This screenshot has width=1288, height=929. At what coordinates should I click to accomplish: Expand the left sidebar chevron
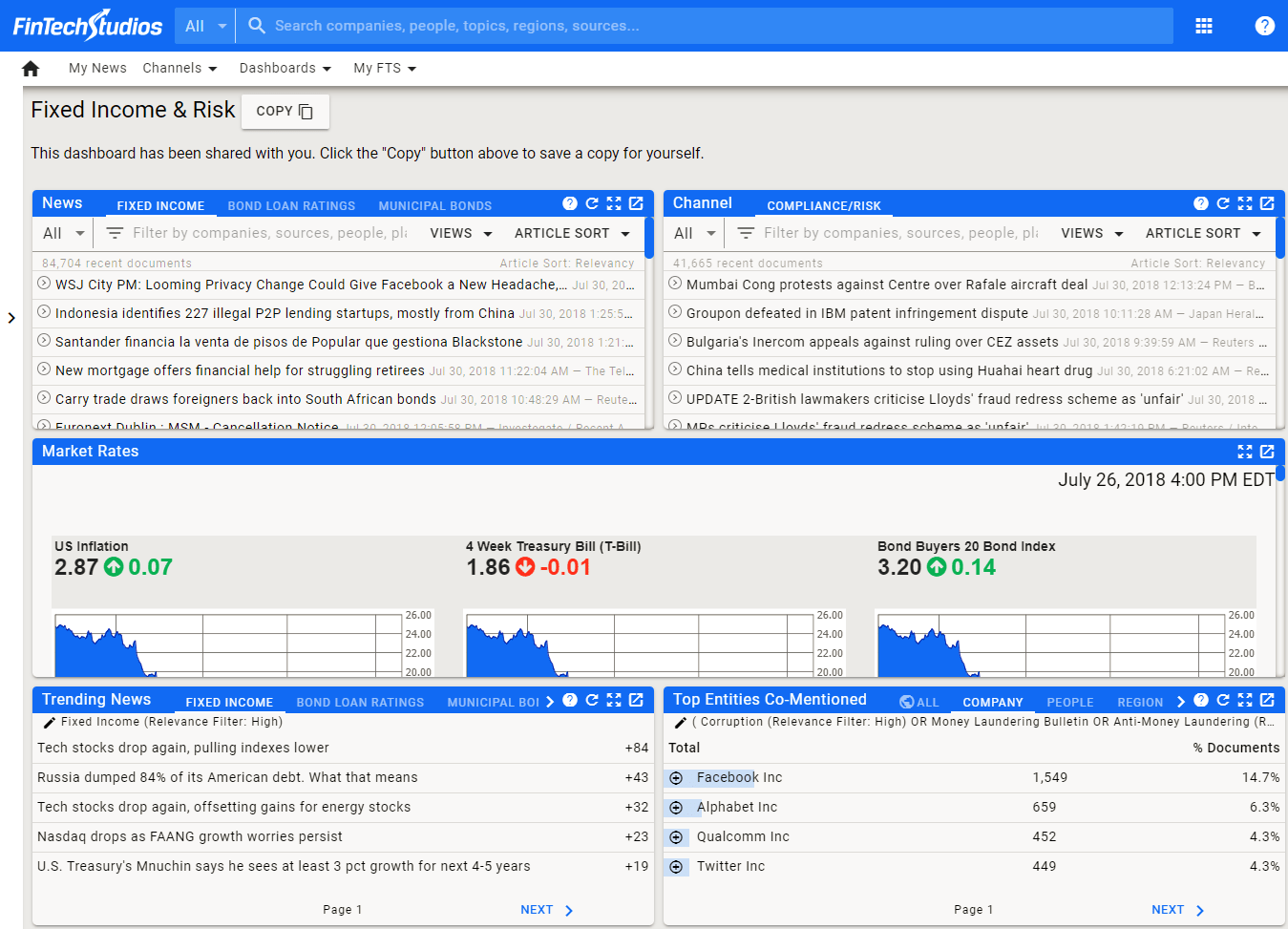[x=11, y=318]
